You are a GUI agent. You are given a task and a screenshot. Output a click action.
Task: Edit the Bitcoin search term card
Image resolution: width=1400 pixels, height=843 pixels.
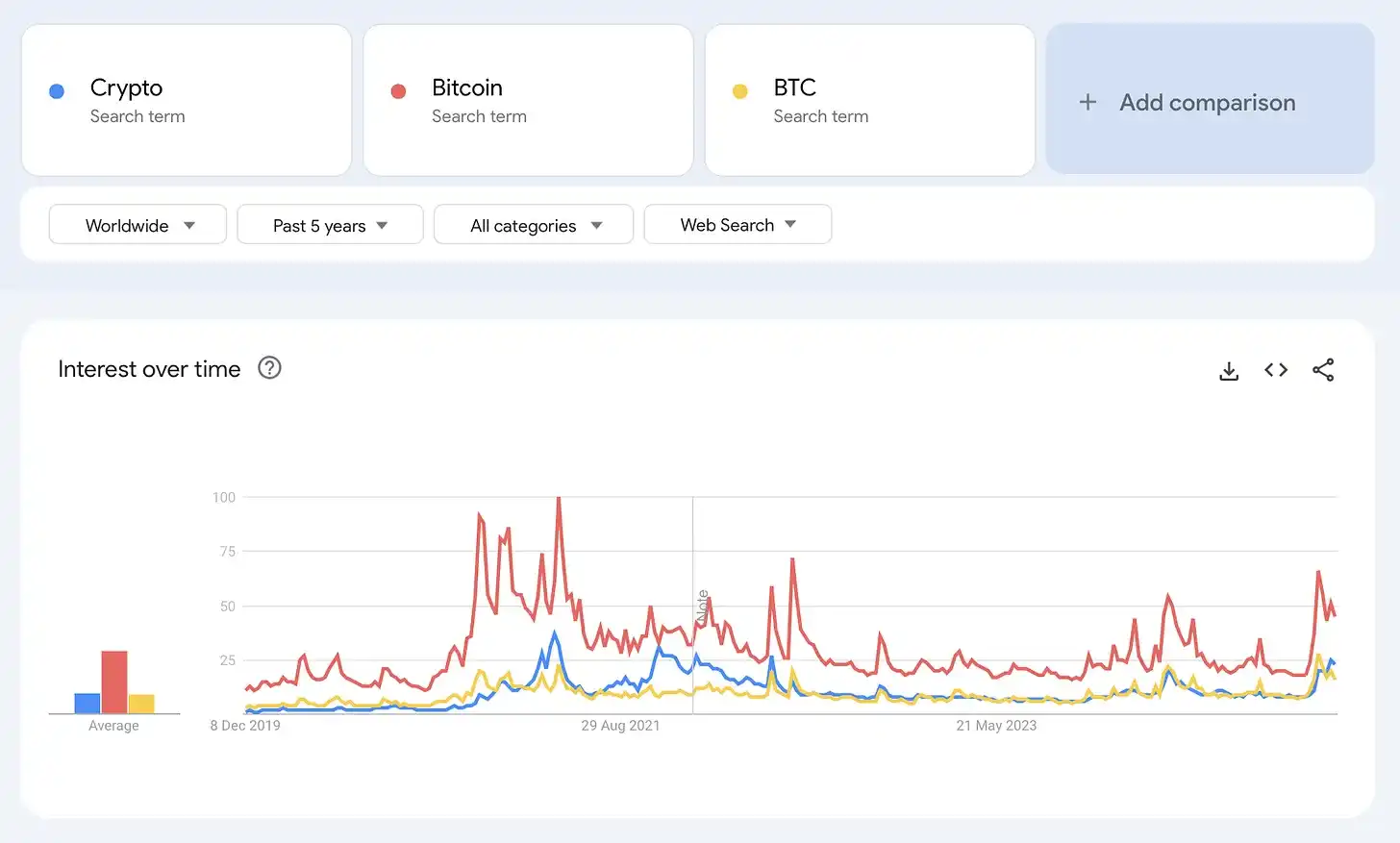[x=528, y=100]
